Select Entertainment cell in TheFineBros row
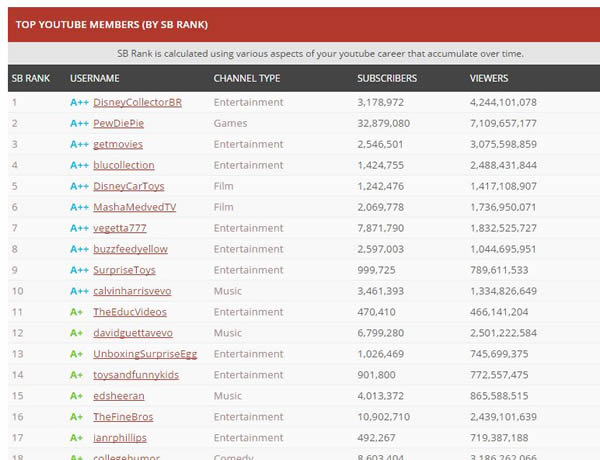The width and height of the screenshot is (600, 460). pos(248,417)
